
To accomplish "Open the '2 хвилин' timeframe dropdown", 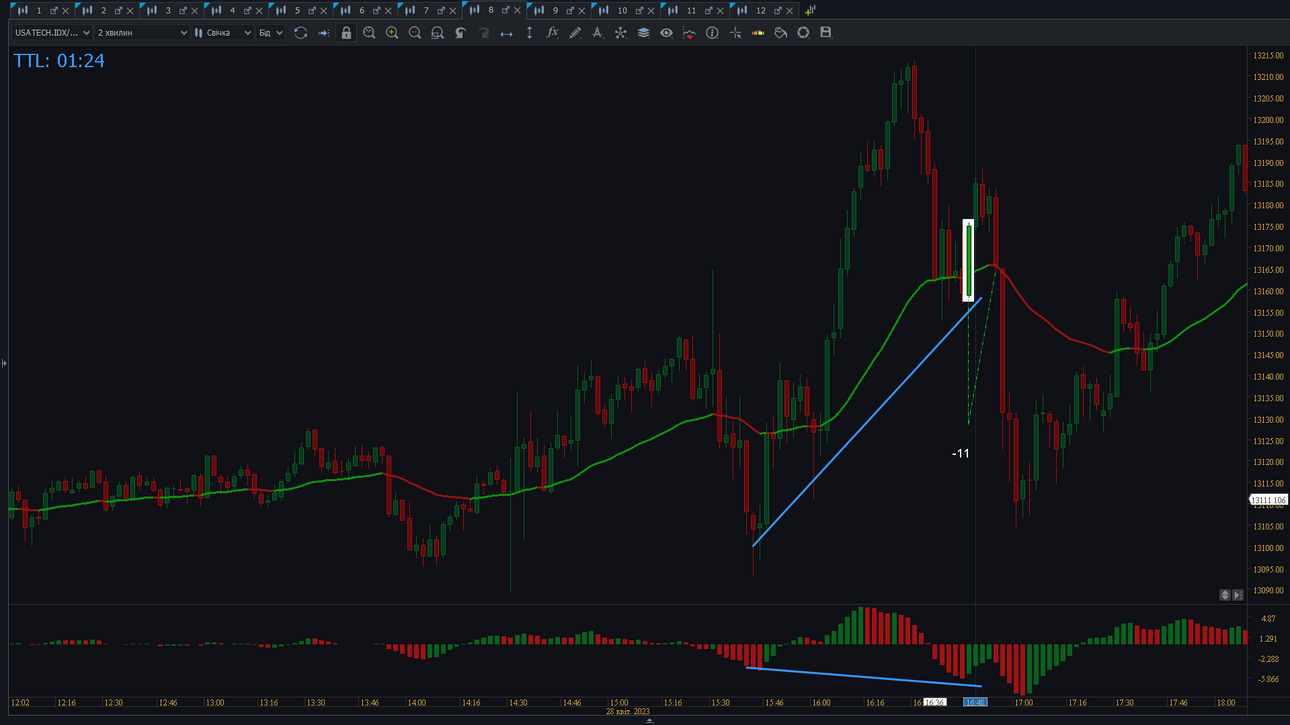I will (x=141, y=33).
